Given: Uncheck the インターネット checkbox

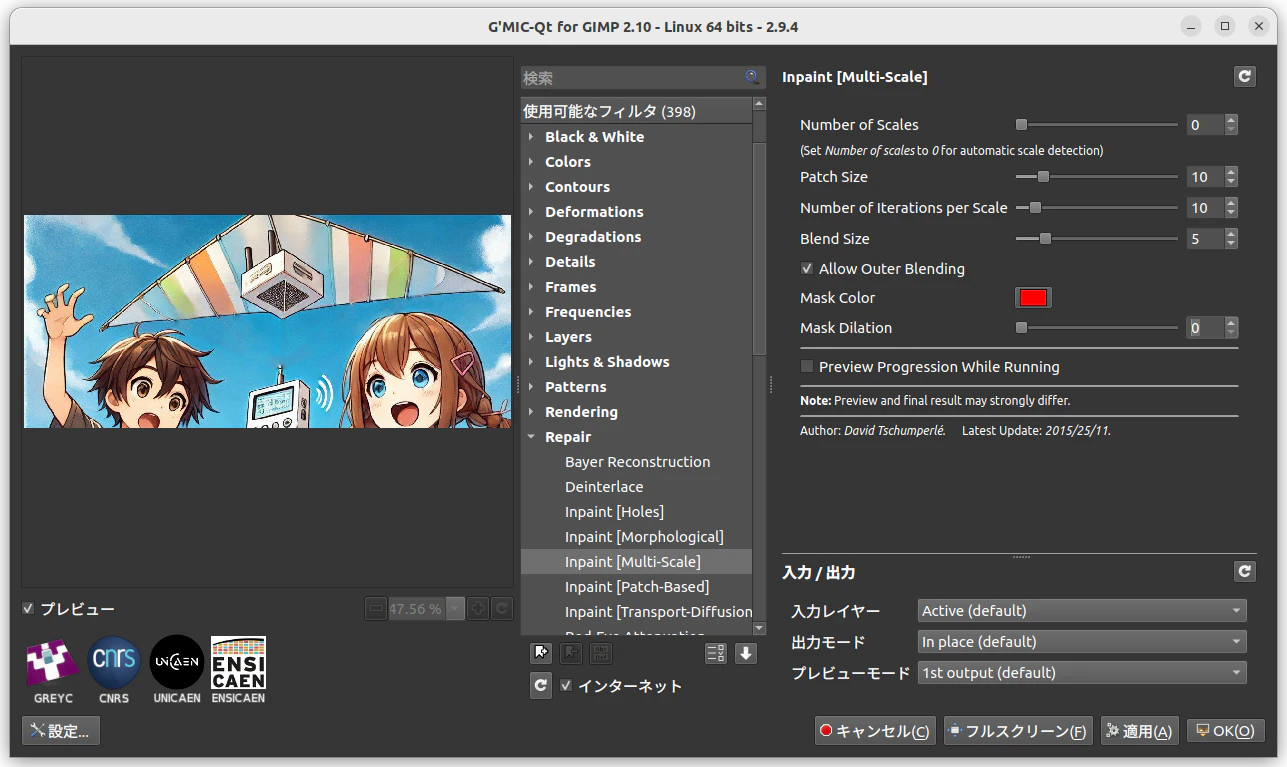Looking at the screenshot, I should click(x=566, y=686).
